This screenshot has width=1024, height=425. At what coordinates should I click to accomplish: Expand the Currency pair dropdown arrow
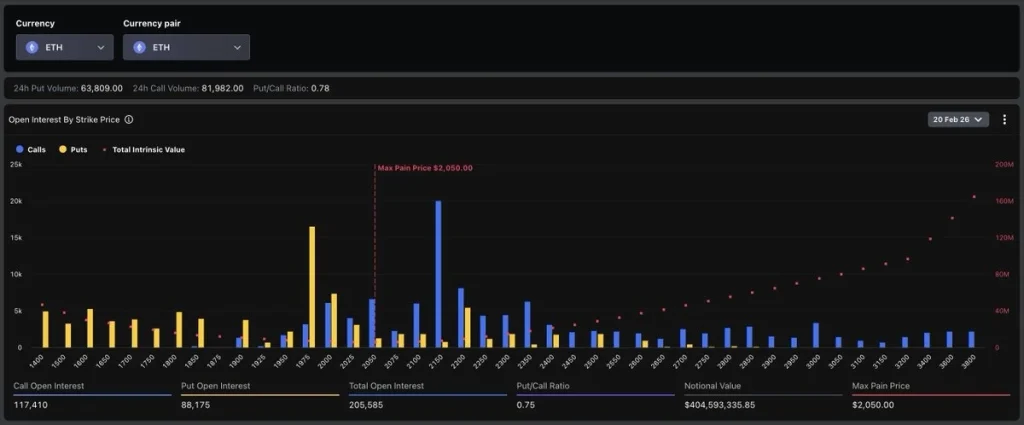237,47
